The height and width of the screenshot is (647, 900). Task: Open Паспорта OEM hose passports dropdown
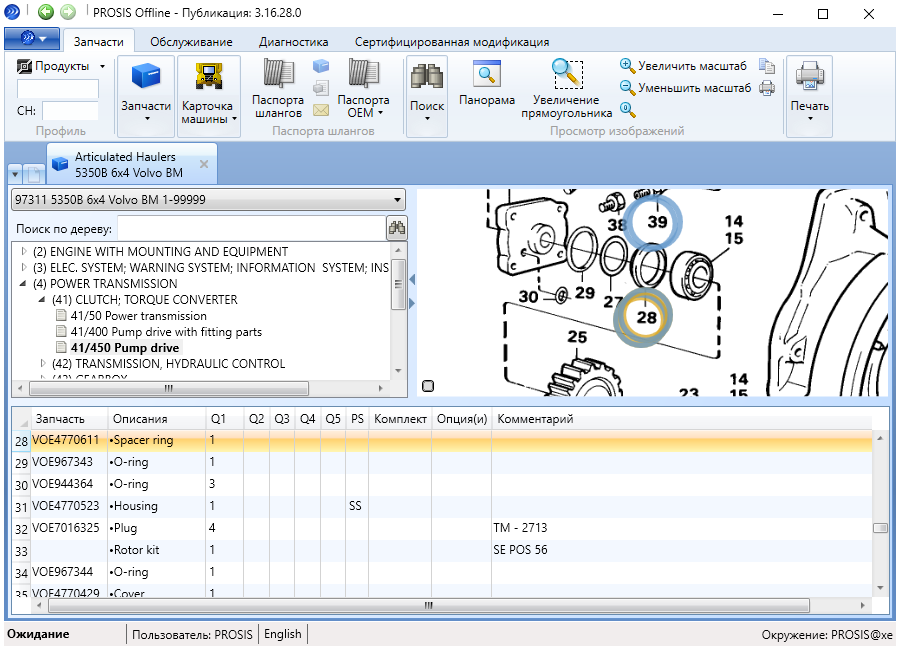click(x=363, y=90)
